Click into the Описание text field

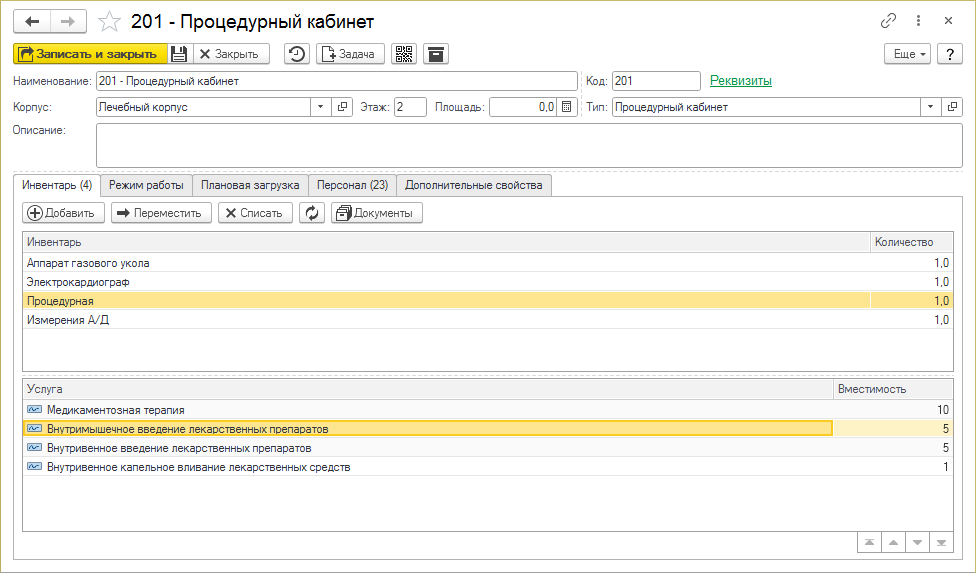tap(529, 145)
